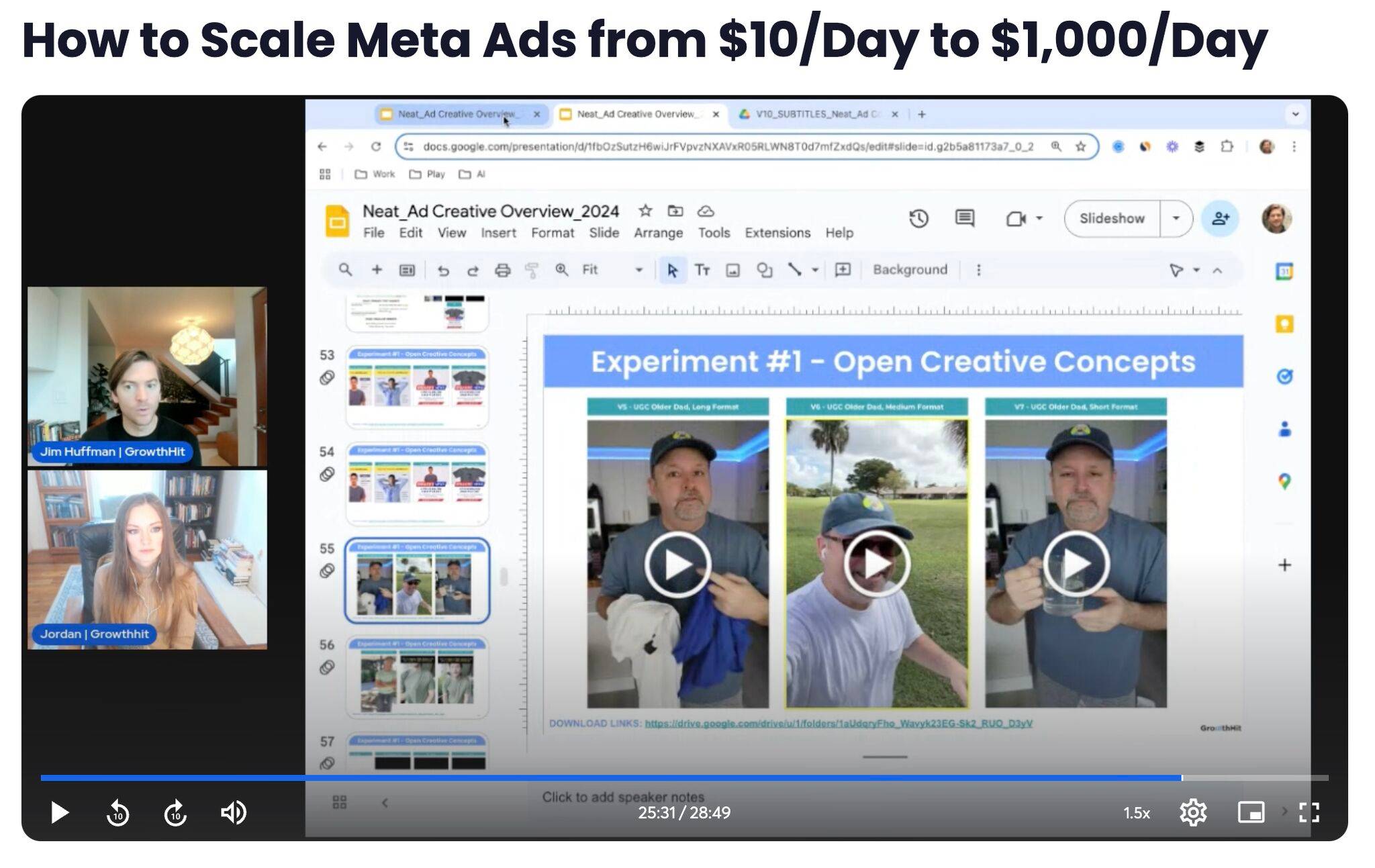Click the Slideshow button

click(1112, 218)
